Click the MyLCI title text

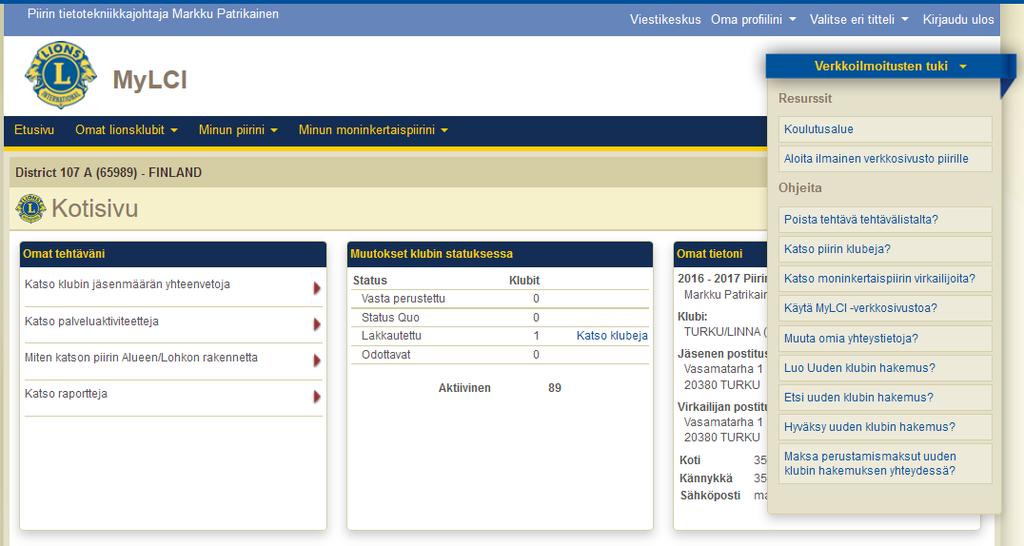(150, 80)
